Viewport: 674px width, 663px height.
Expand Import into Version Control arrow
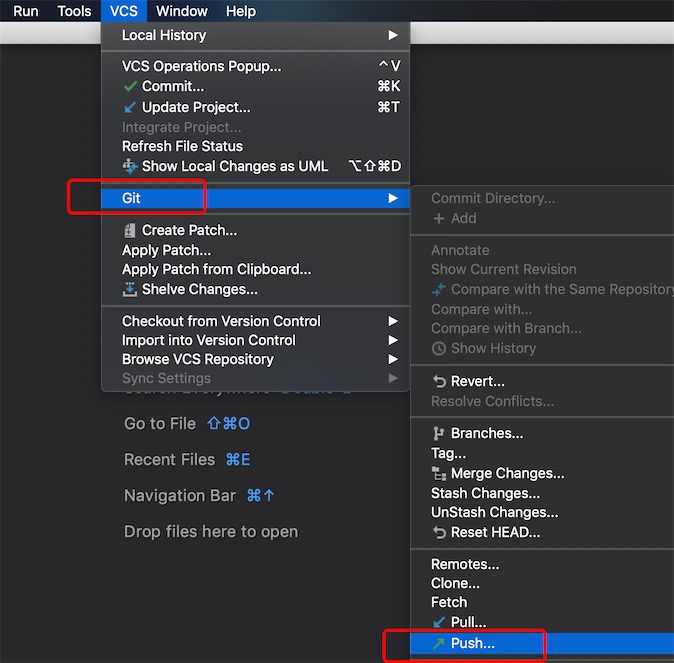click(393, 340)
